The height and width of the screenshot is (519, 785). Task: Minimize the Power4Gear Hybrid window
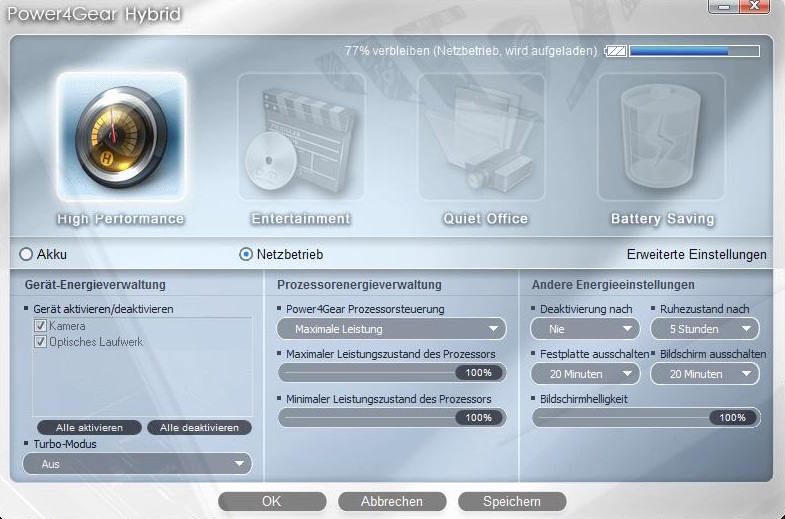tap(723, 7)
